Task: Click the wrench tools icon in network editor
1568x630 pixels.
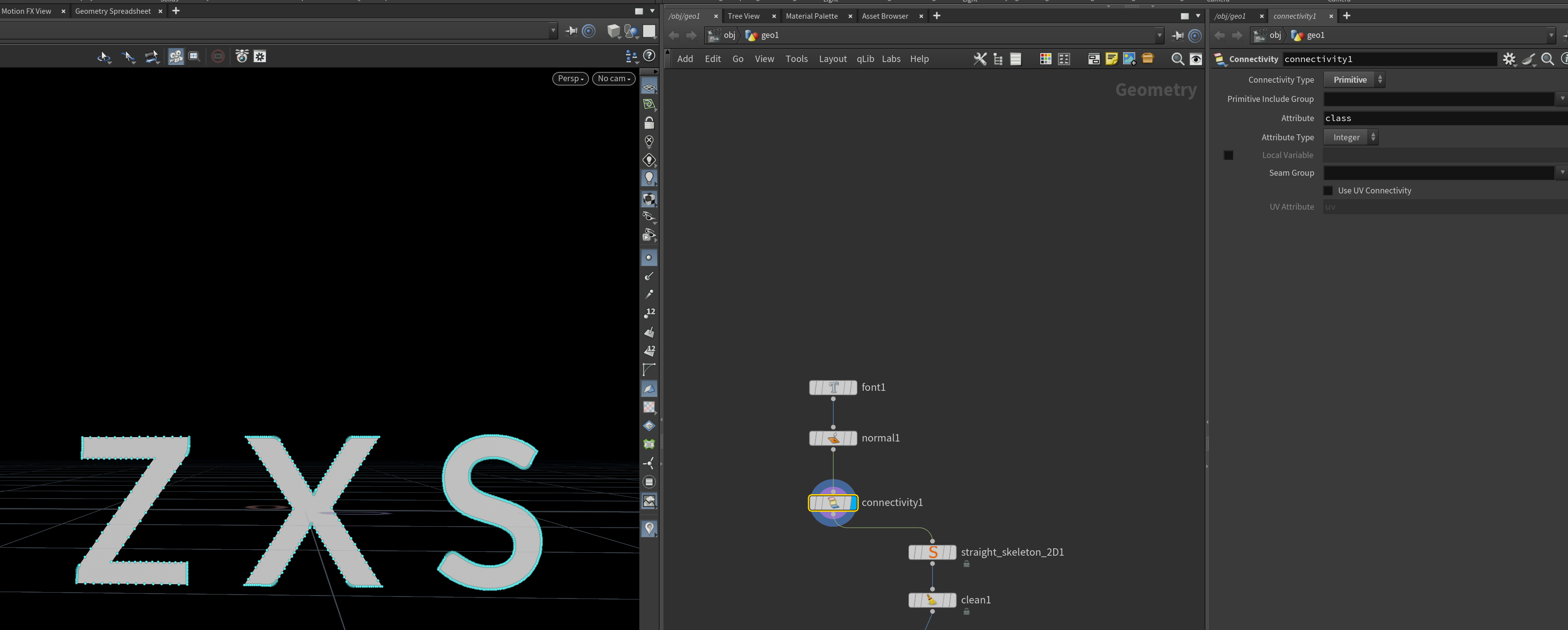Action: pyautogui.click(x=980, y=59)
